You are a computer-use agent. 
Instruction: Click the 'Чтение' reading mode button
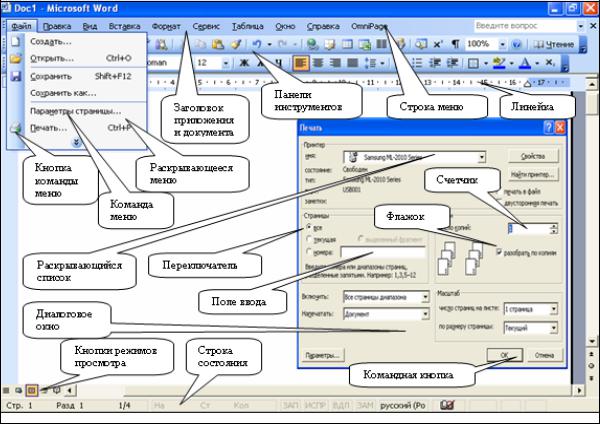point(554,44)
